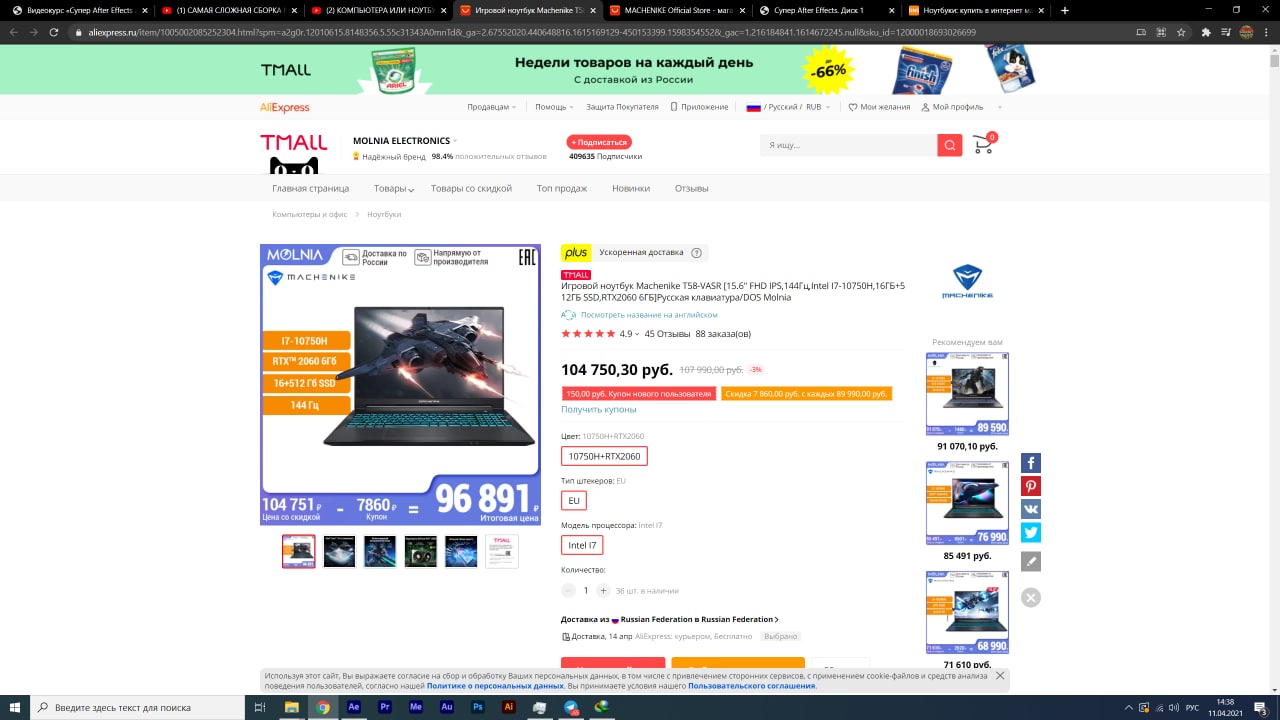Launch After Effects from taskbar
The height and width of the screenshot is (720, 1280).
pyautogui.click(x=354, y=707)
